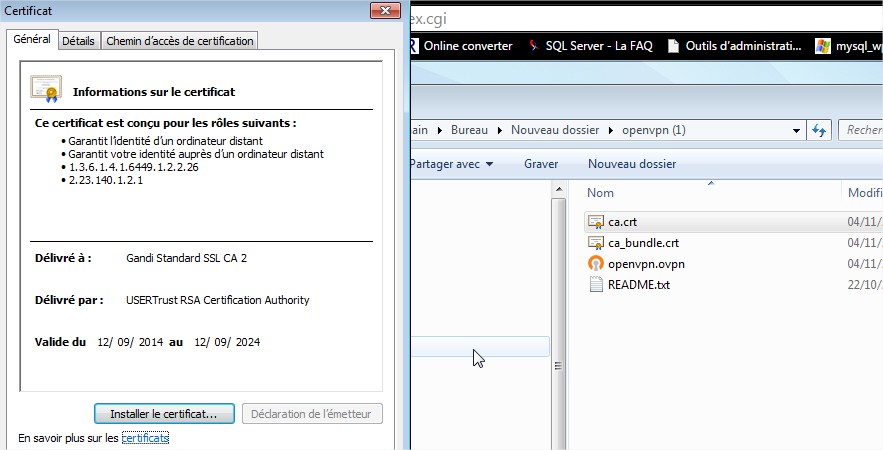The image size is (883, 450).
Task: Expand the arrow after Nouveau dossier in breadcrumb
Action: click(610, 131)
